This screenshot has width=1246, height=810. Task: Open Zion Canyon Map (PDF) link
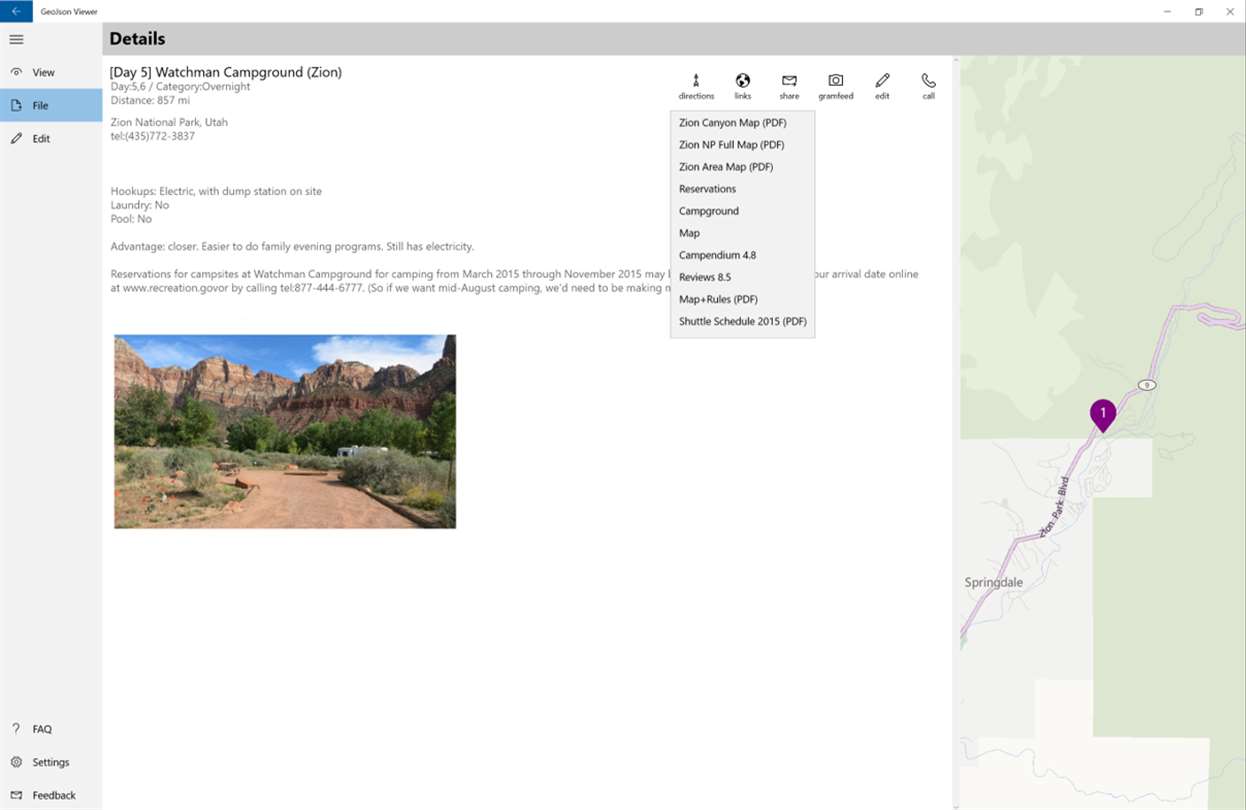click(x=742, y=123)
